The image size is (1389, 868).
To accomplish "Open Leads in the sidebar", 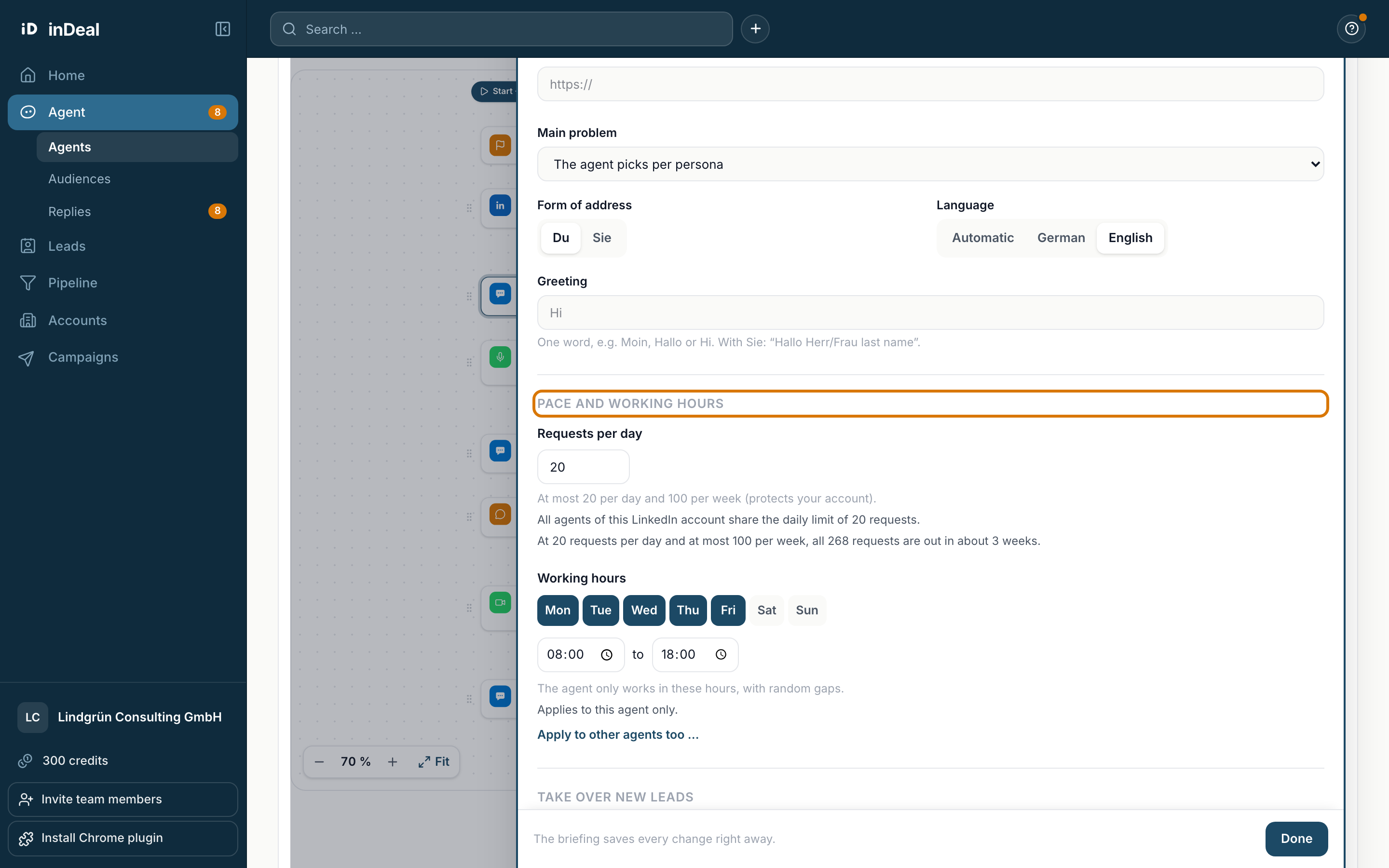I will [x=123, y=246].
